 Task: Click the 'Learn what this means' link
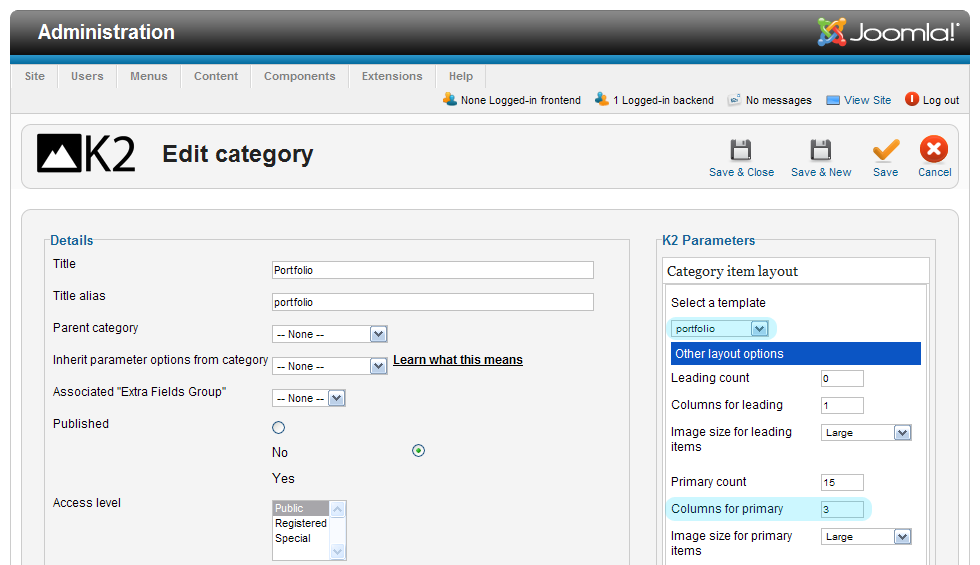pos(457,360)
